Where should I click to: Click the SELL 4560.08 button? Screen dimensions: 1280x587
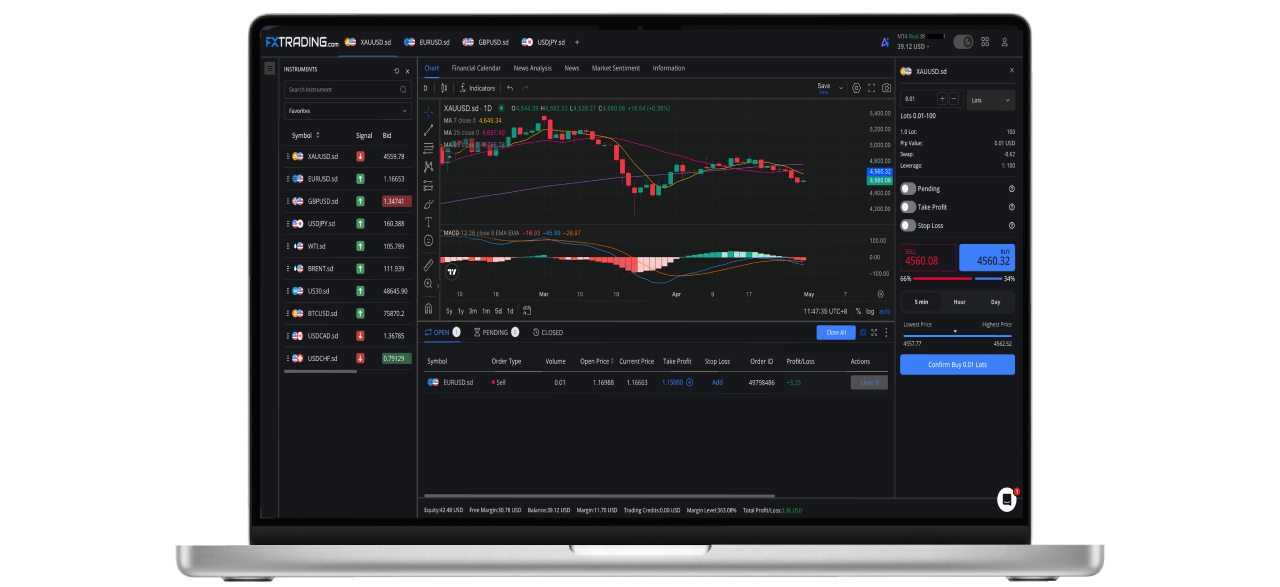tap(928, 258)
